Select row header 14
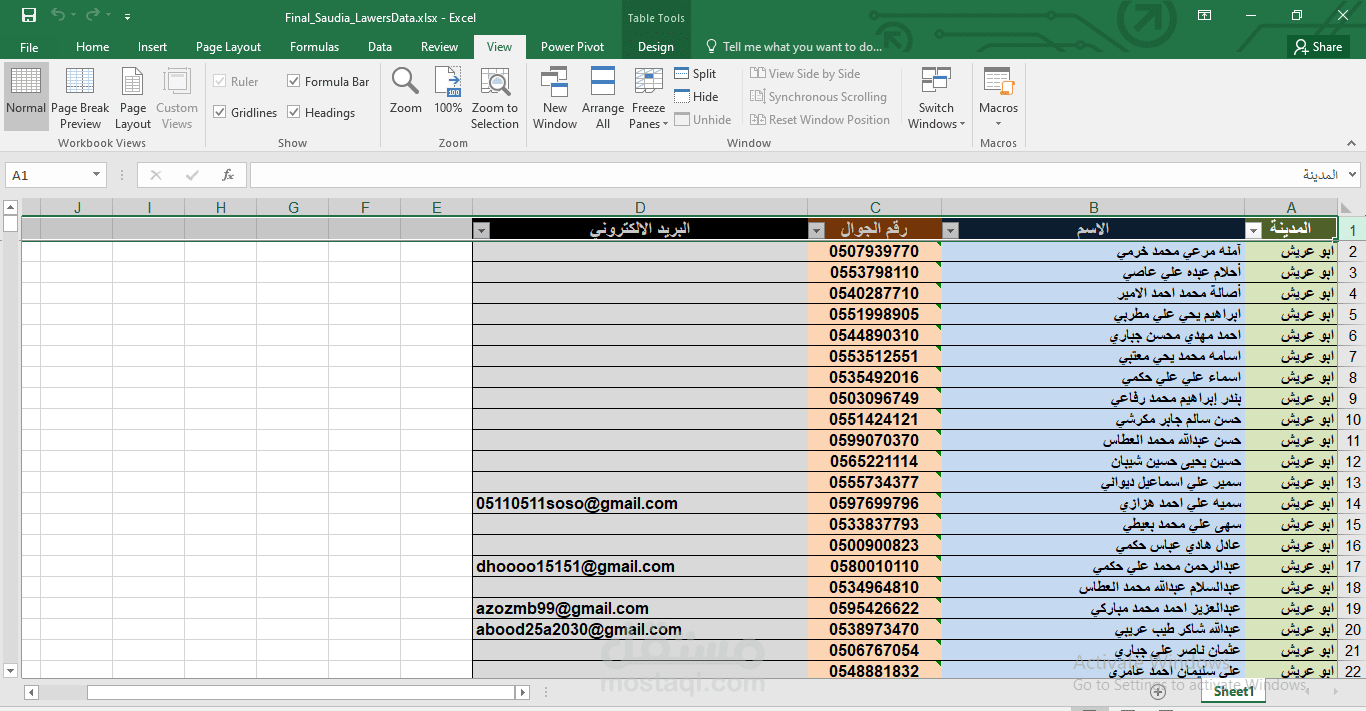The width and height of the screenshot is (1366, 711). tap(1352, 504)
